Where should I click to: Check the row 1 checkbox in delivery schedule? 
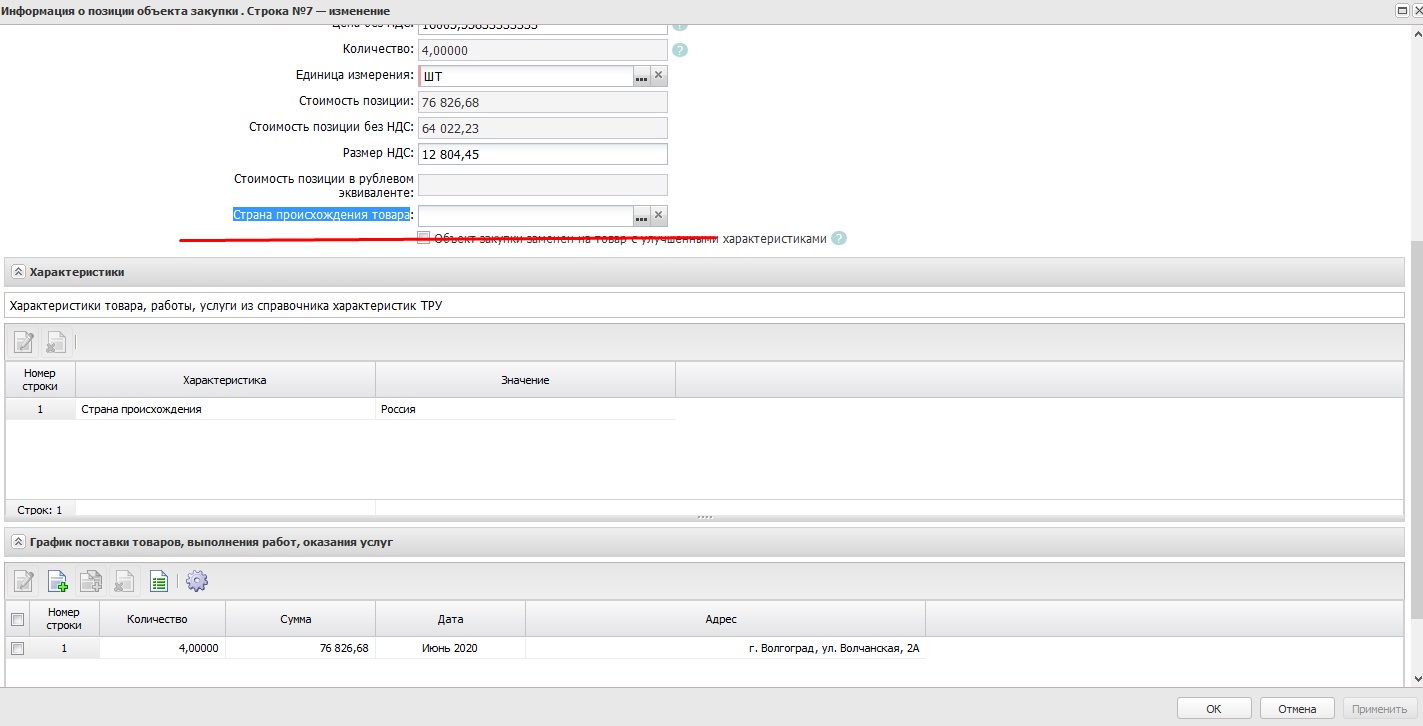click(17, 648)
